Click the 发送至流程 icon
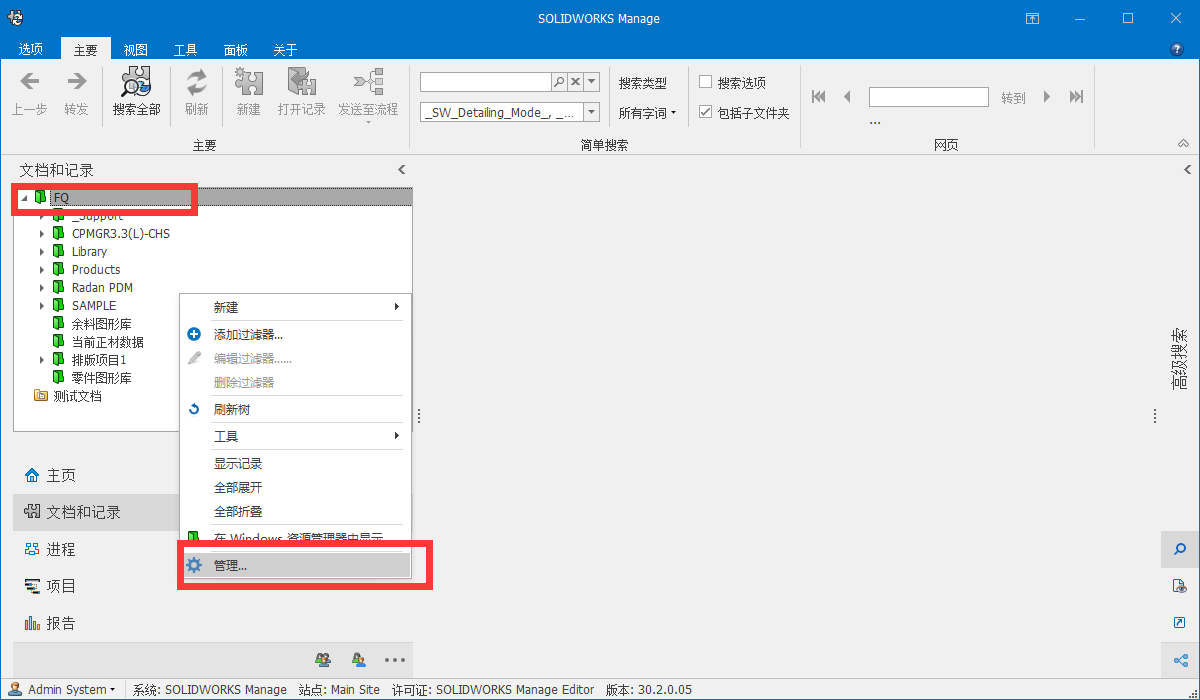Viewport: 1200px width, 700px height. [368, 82]
